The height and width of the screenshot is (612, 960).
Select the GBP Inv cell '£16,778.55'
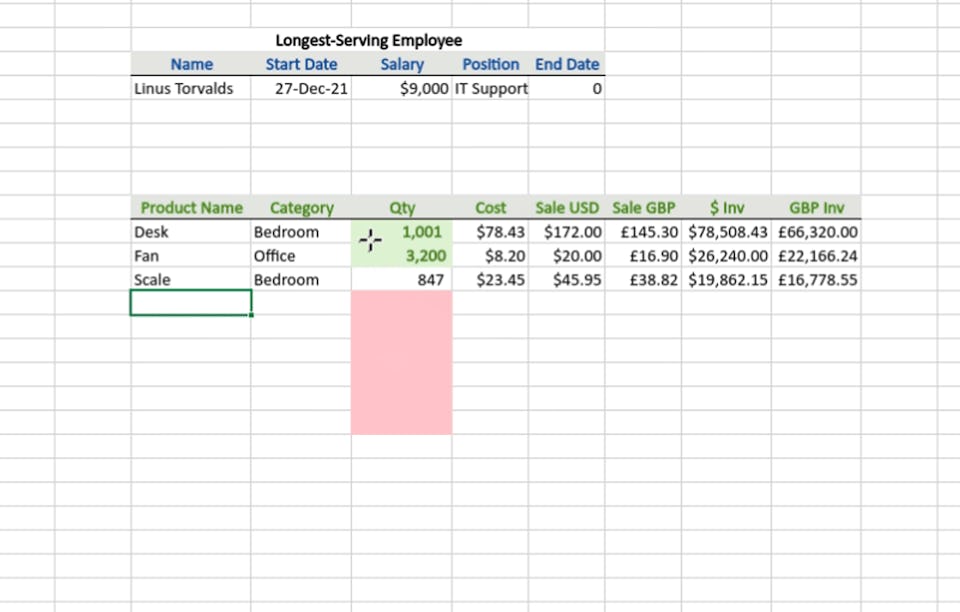pos(816,280)
